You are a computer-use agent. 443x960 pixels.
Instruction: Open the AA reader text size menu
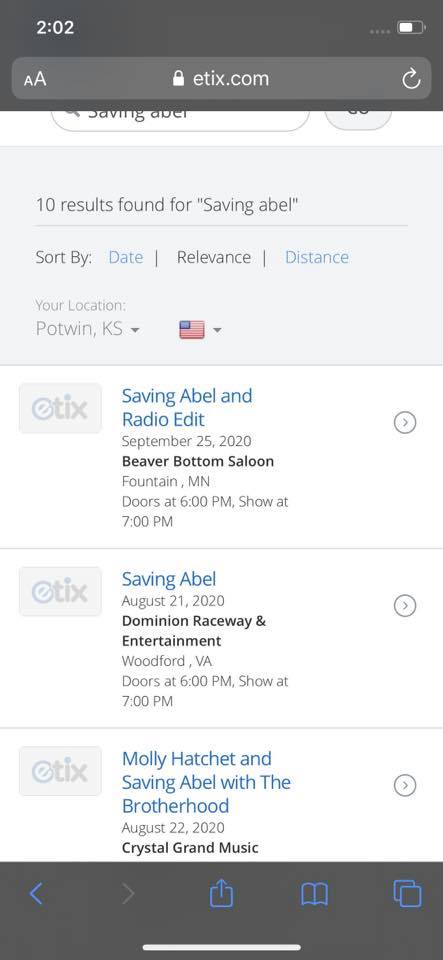(x=35, y=79)
